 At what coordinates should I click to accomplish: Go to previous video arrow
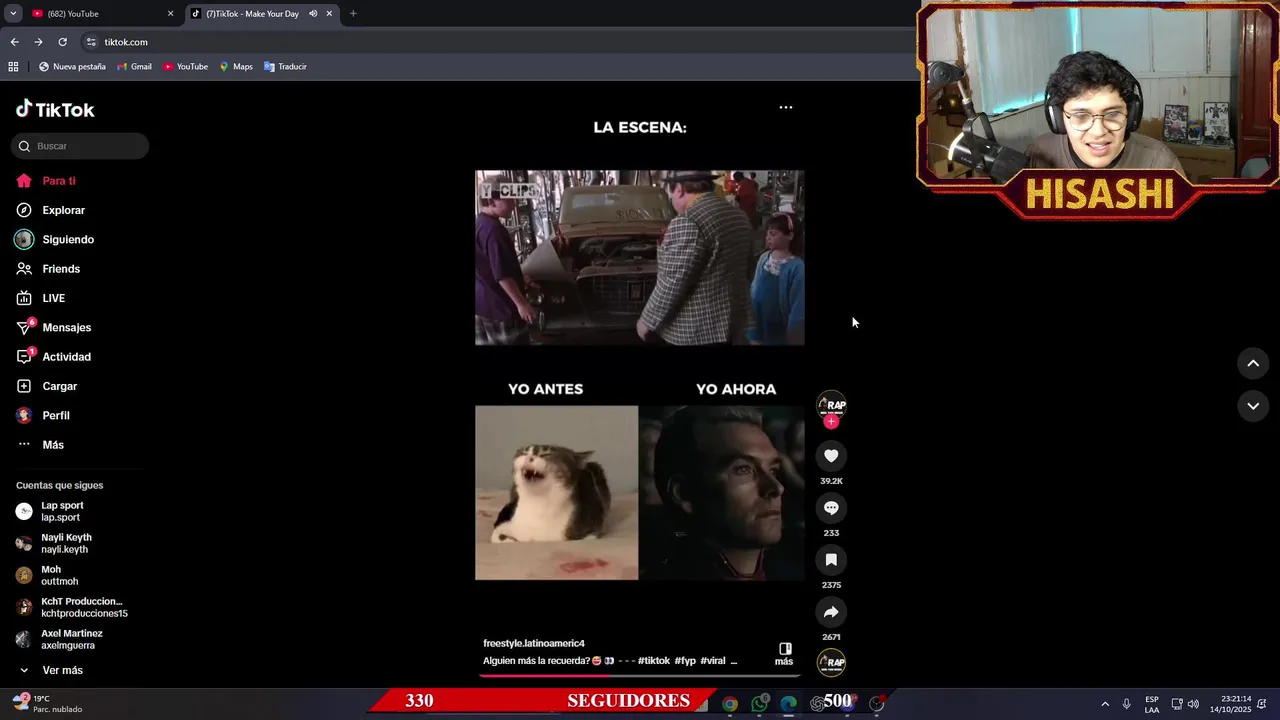[1253, 364]
